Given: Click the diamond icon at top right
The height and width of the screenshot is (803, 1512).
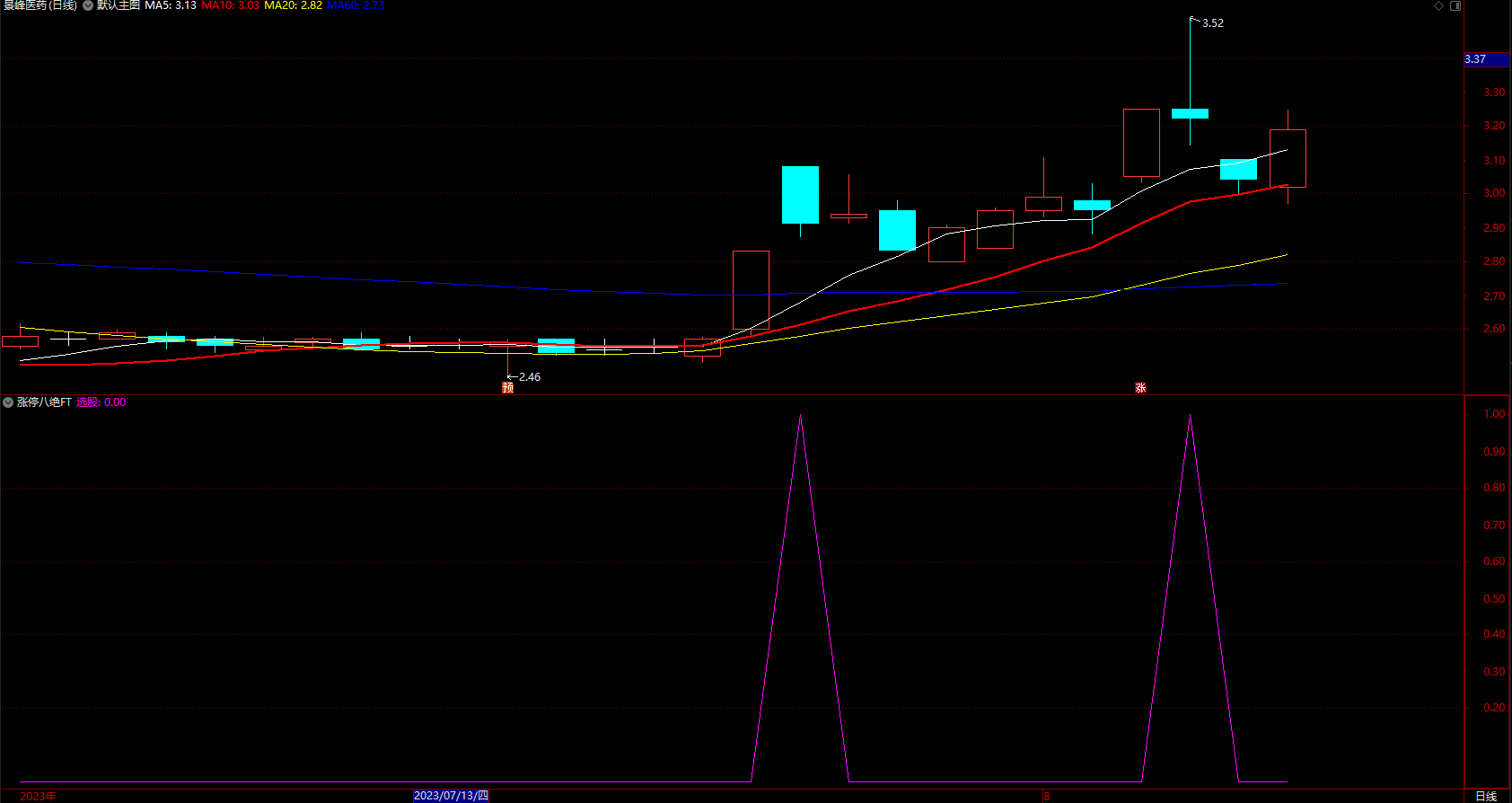Looking at the screenshot, I should pyautogui.click(x=1438, y=5).
